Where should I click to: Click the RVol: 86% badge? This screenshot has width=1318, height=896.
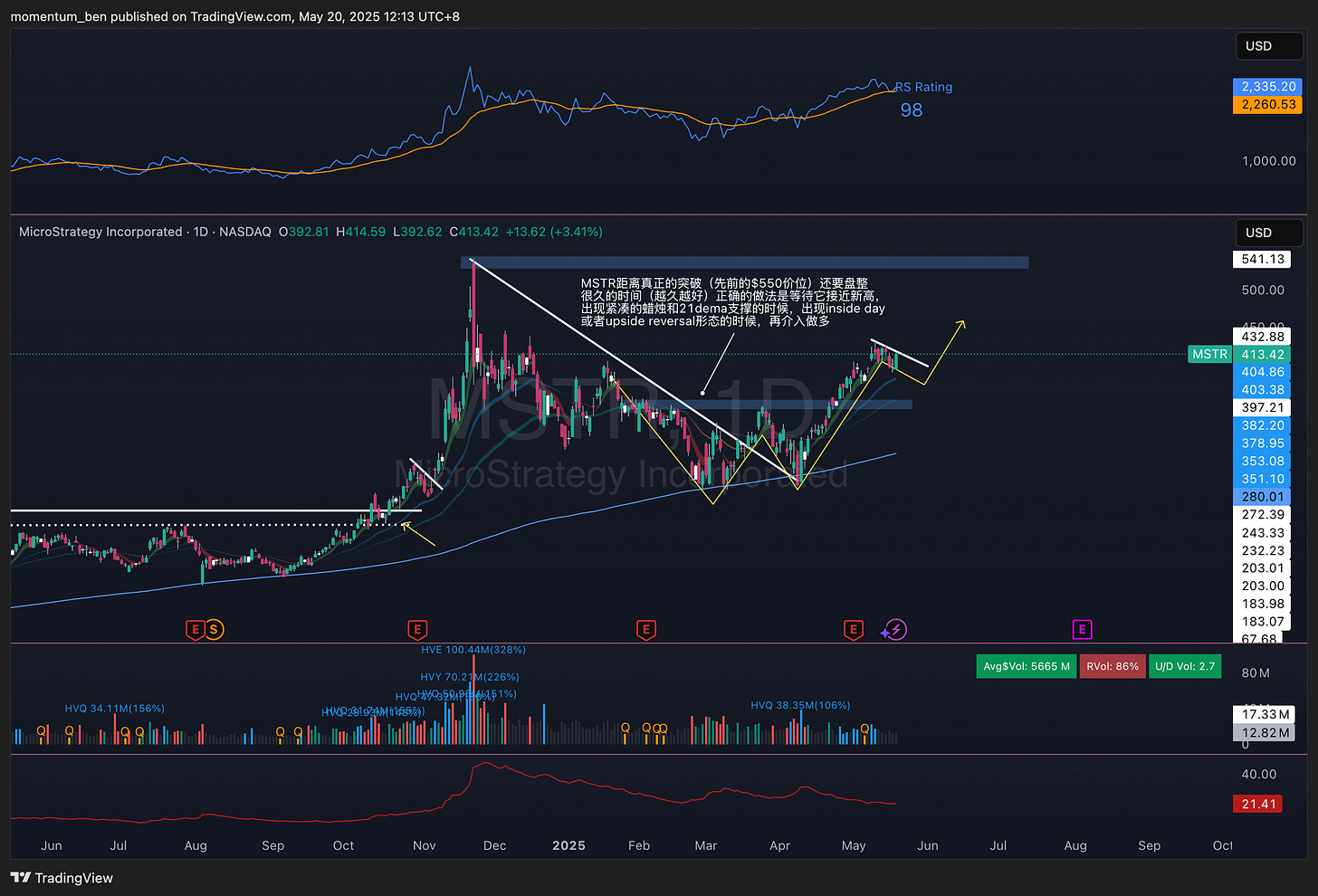pyautogui.click(x=1113, y=666)
